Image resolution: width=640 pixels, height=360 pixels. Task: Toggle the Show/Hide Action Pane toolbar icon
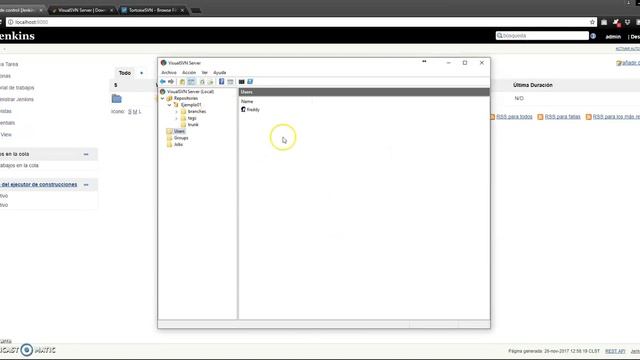(x=230, y=82)
